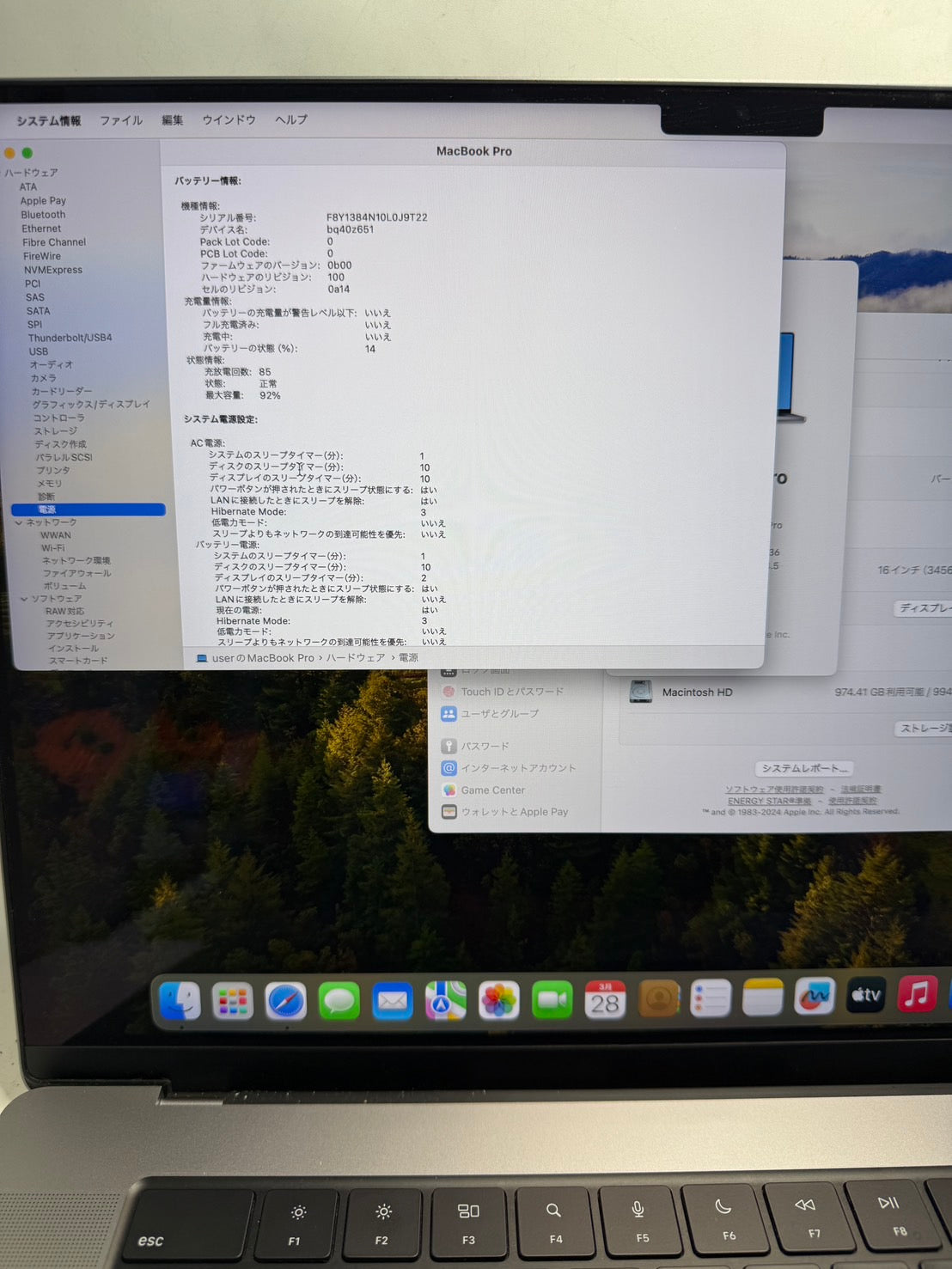Open Apple Music from the Dock
952x1269 pixels.
pyautogui.click(x=919, y=997)
